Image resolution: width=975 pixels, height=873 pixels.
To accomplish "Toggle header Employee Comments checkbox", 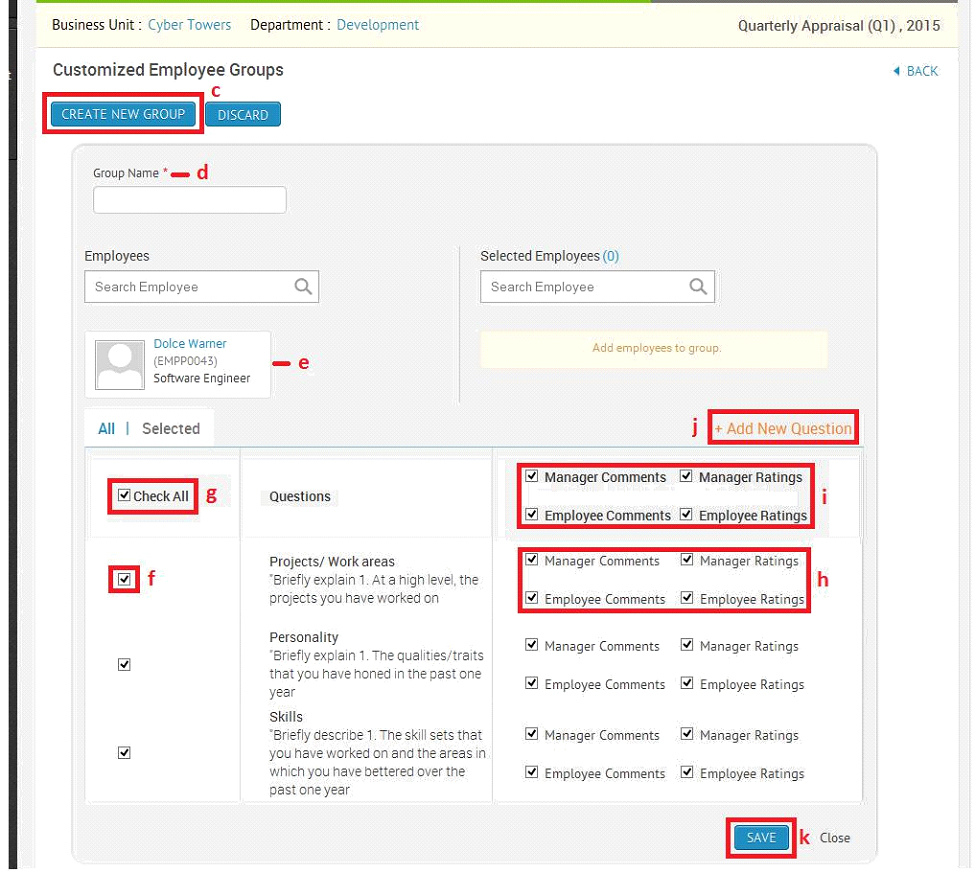I will click(532, 514).
